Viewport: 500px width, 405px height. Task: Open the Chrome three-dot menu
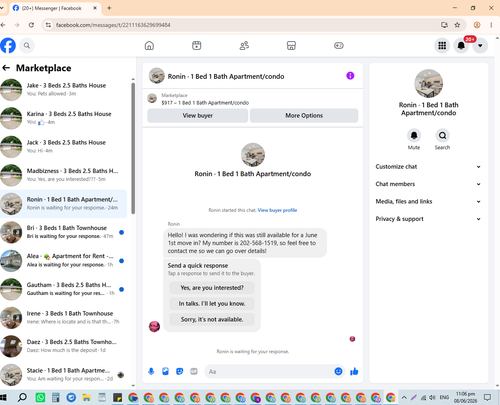pos(491,25)
